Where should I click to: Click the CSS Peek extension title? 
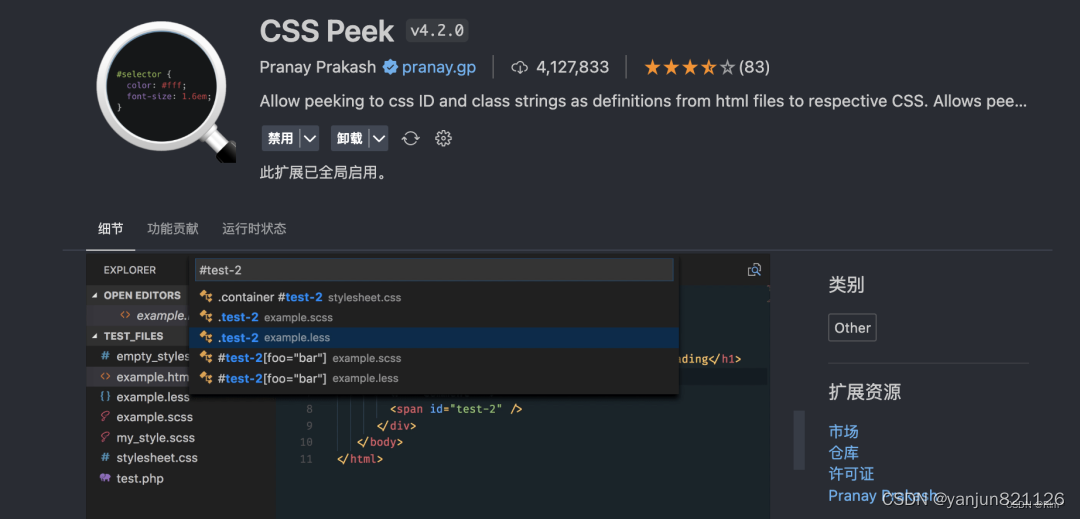pos(326,31)
